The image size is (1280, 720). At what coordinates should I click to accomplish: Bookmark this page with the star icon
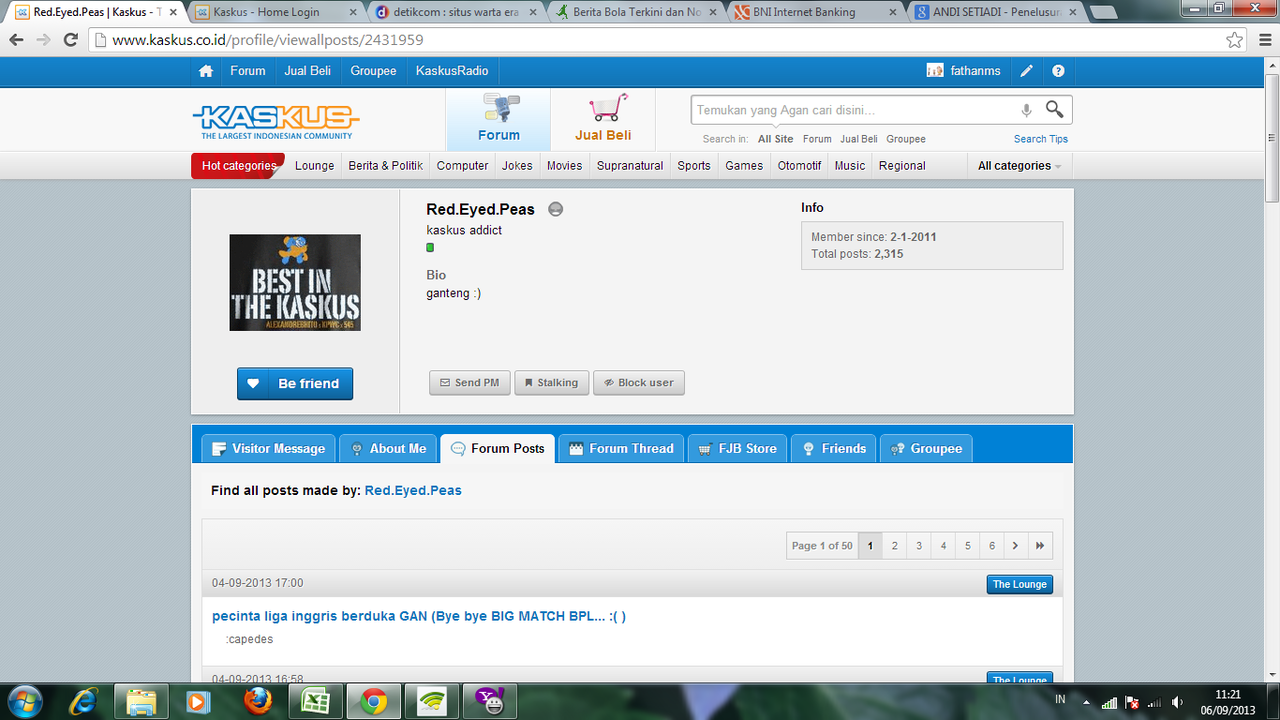[x=1235, y=40]
